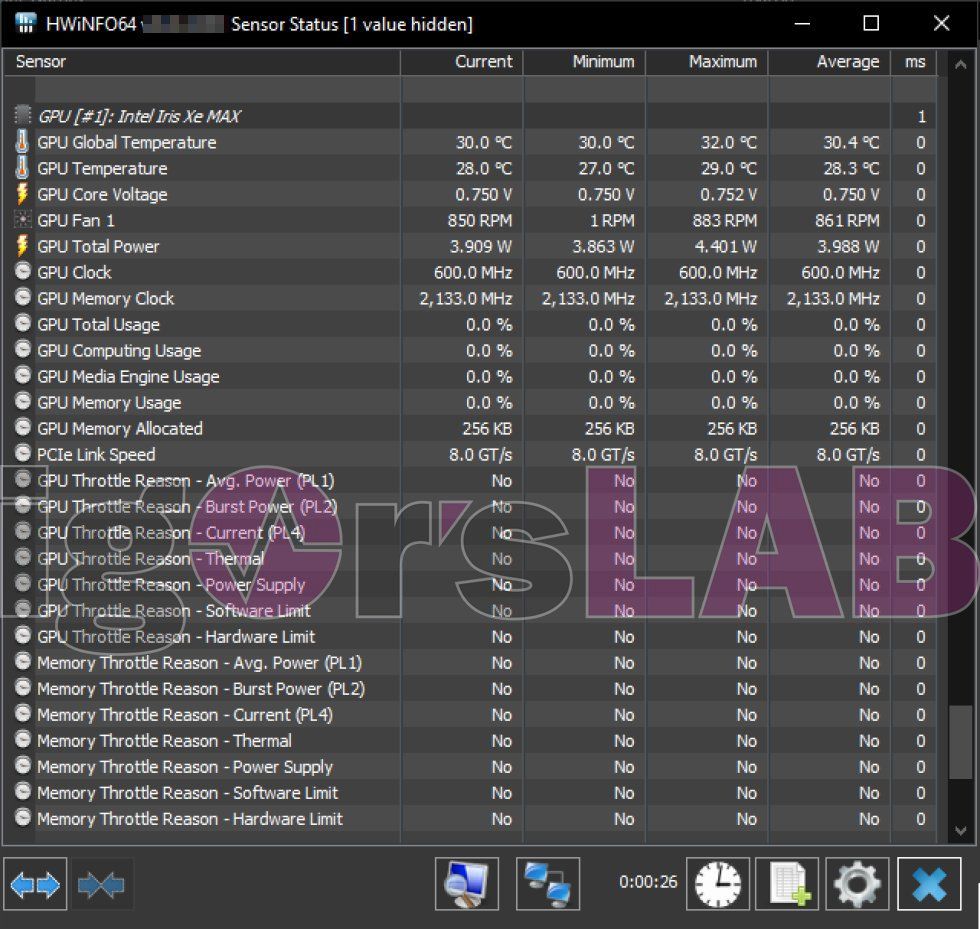Open the sensor summary monitor icon

467,884
